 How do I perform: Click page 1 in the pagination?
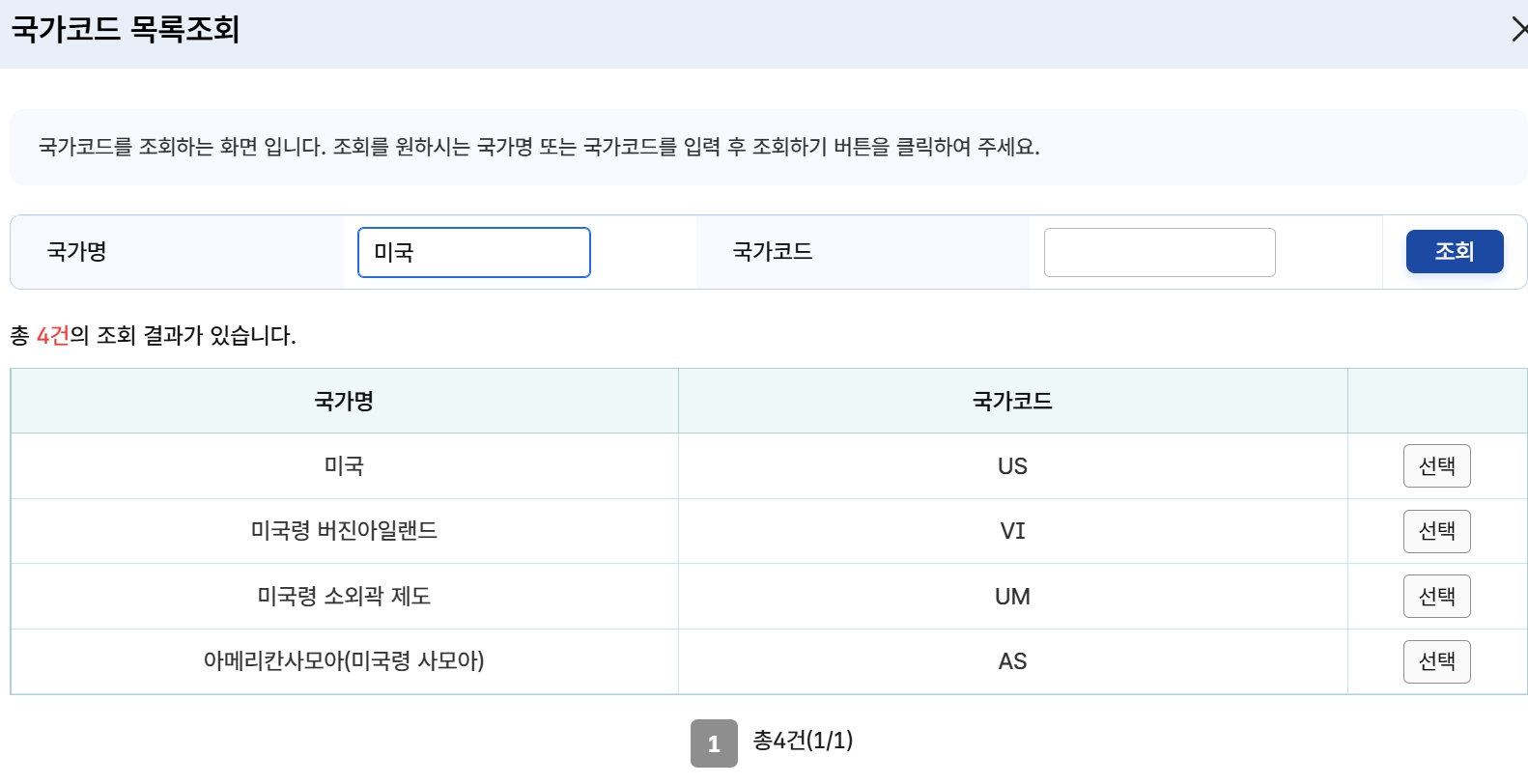(x=714, y=742)
